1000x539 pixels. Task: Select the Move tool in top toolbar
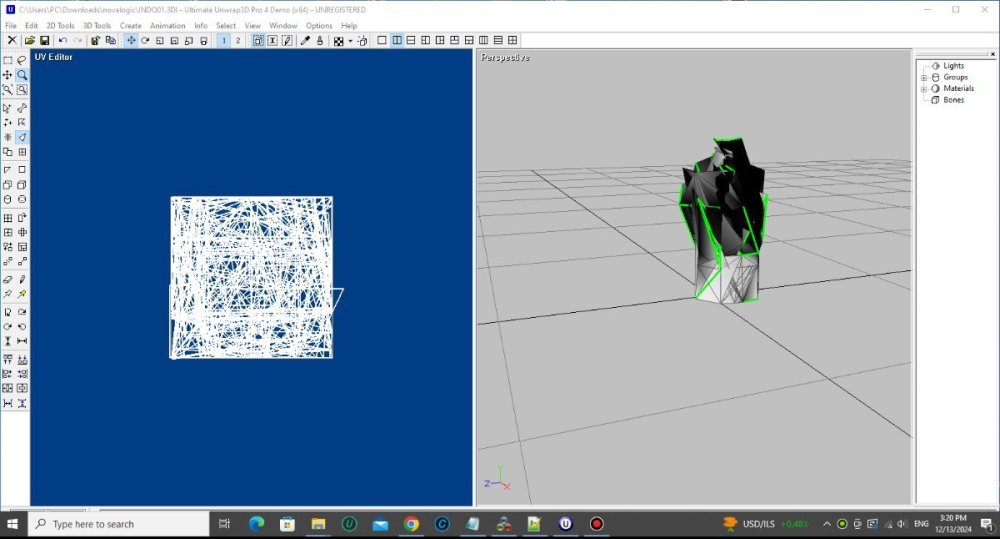point(131,41)
